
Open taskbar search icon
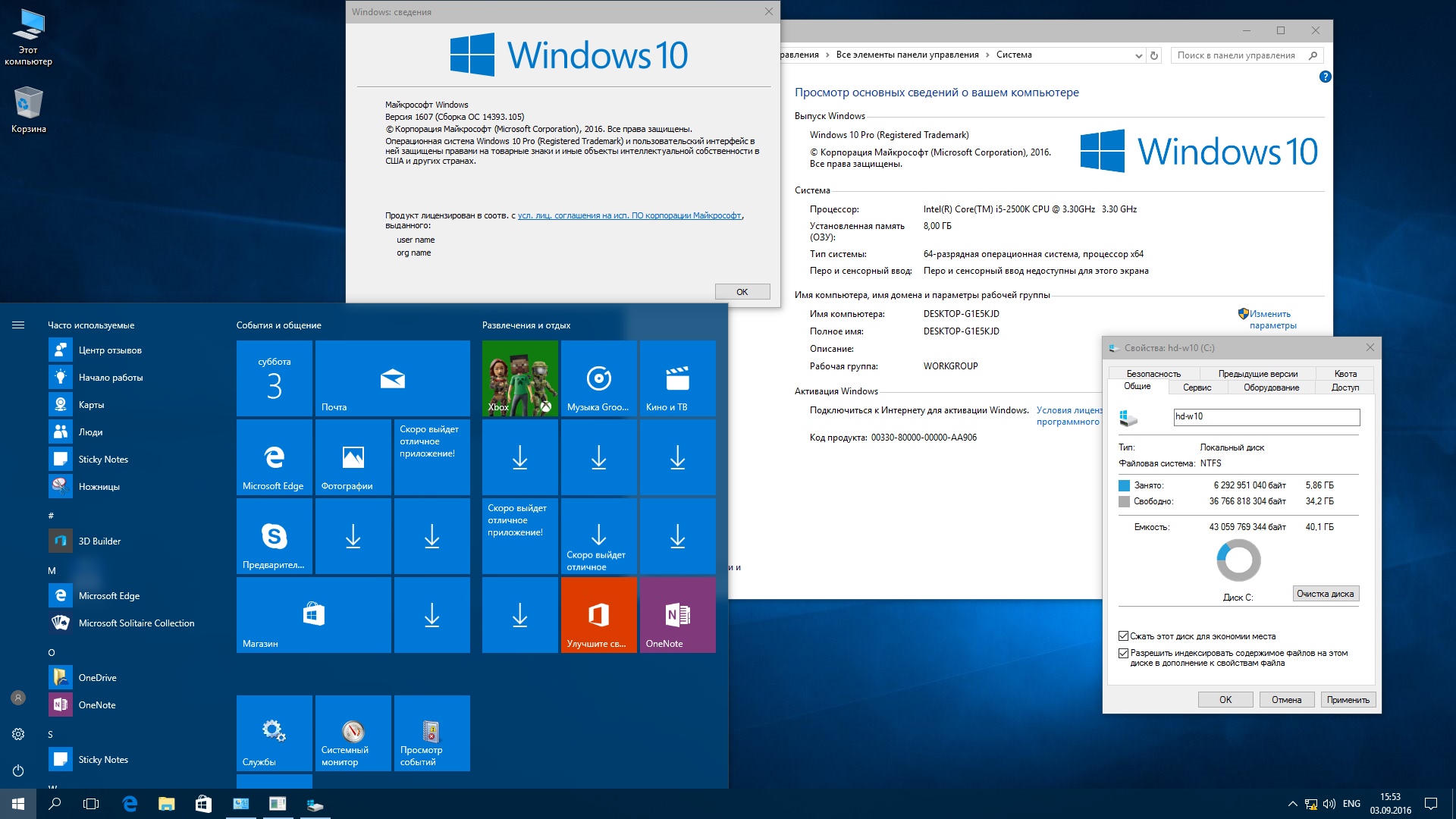[55, 804]
